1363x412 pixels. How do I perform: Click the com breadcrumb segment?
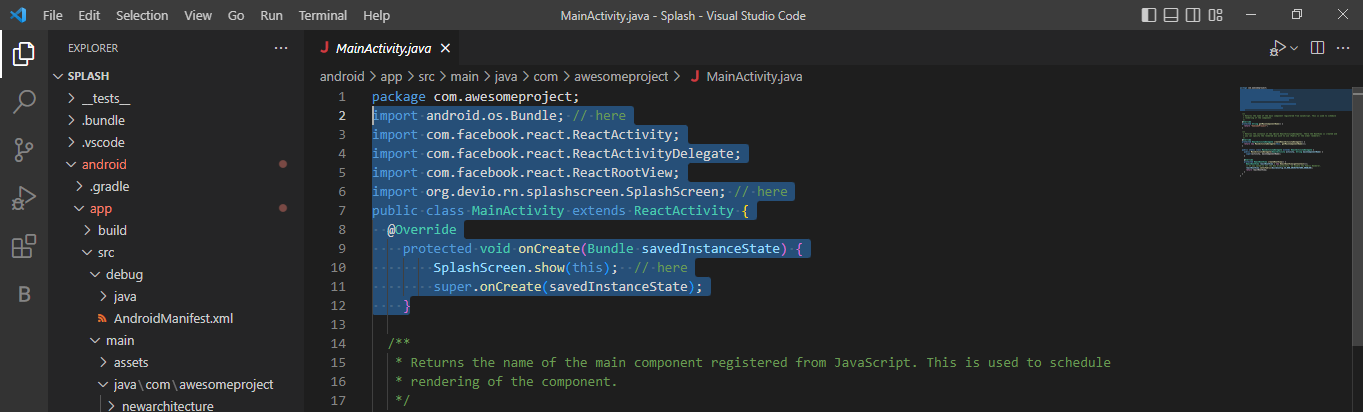tap(545, 76)
